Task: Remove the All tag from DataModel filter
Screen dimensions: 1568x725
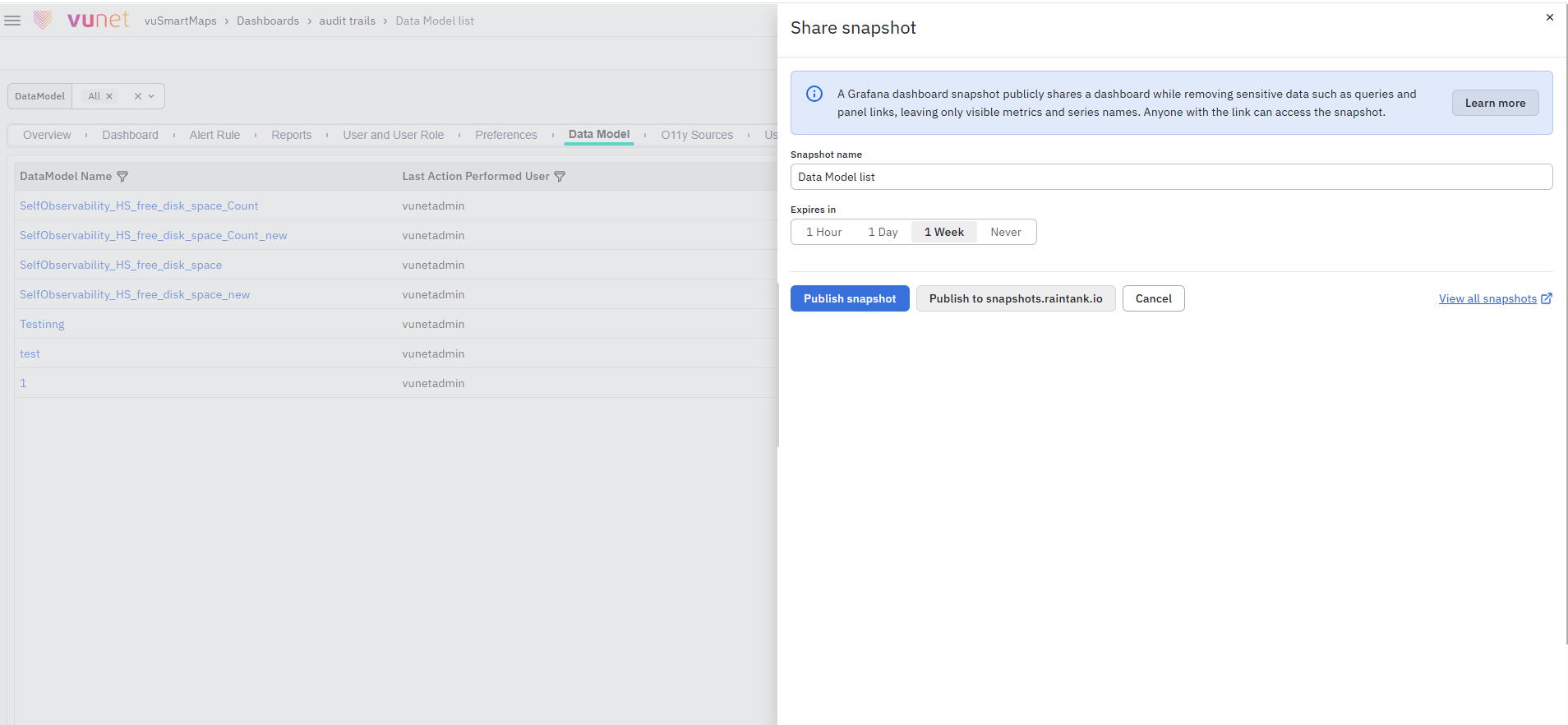Action: pyautogui.click(x=109, y=96)
